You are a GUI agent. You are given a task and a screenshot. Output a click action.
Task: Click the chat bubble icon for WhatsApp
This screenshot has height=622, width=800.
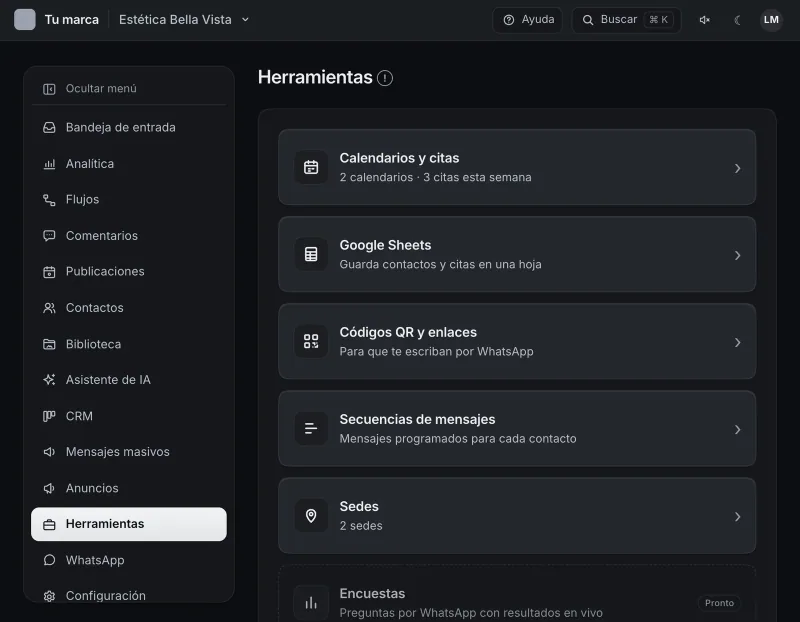click(49, 560)
